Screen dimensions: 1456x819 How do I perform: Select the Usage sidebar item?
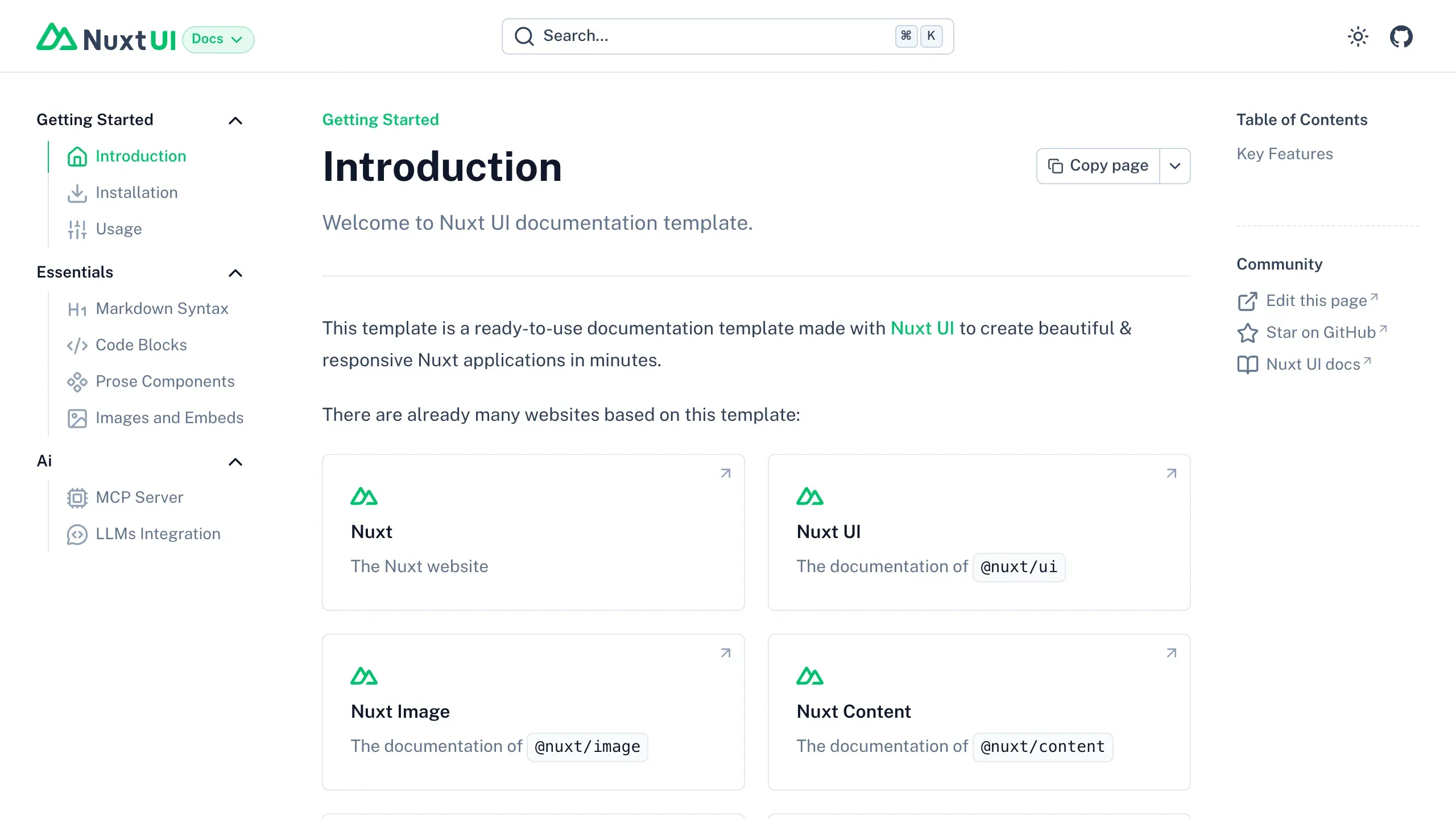pyautogui.click(x=118, y=229)
